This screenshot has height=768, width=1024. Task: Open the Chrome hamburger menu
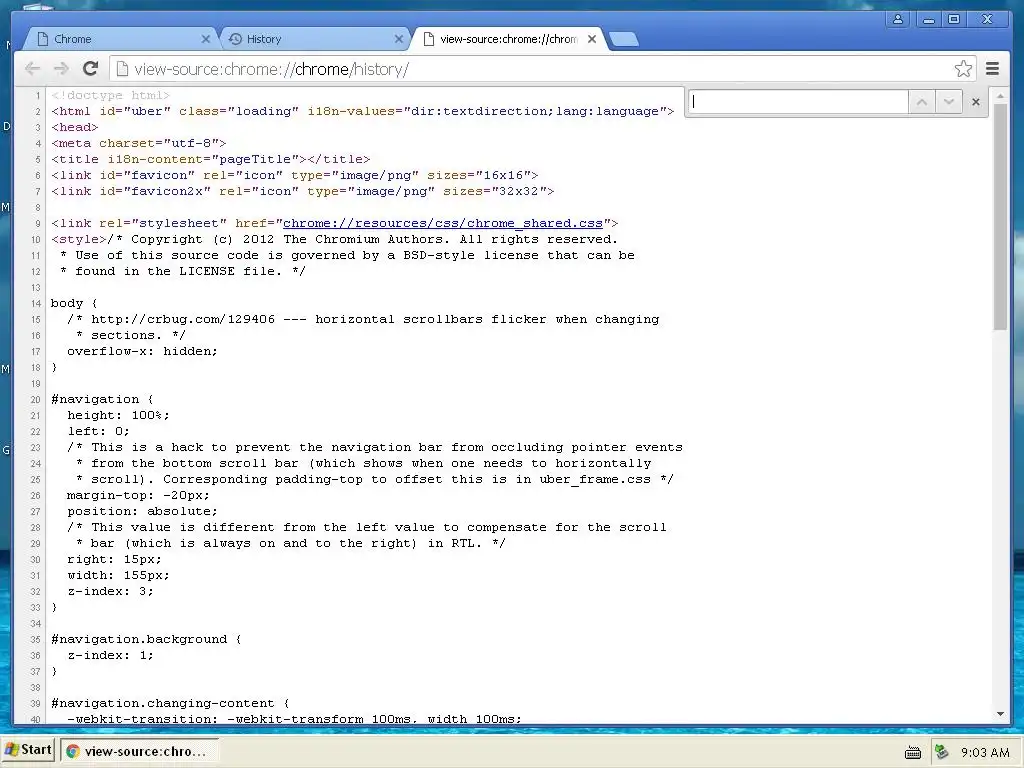993,69
